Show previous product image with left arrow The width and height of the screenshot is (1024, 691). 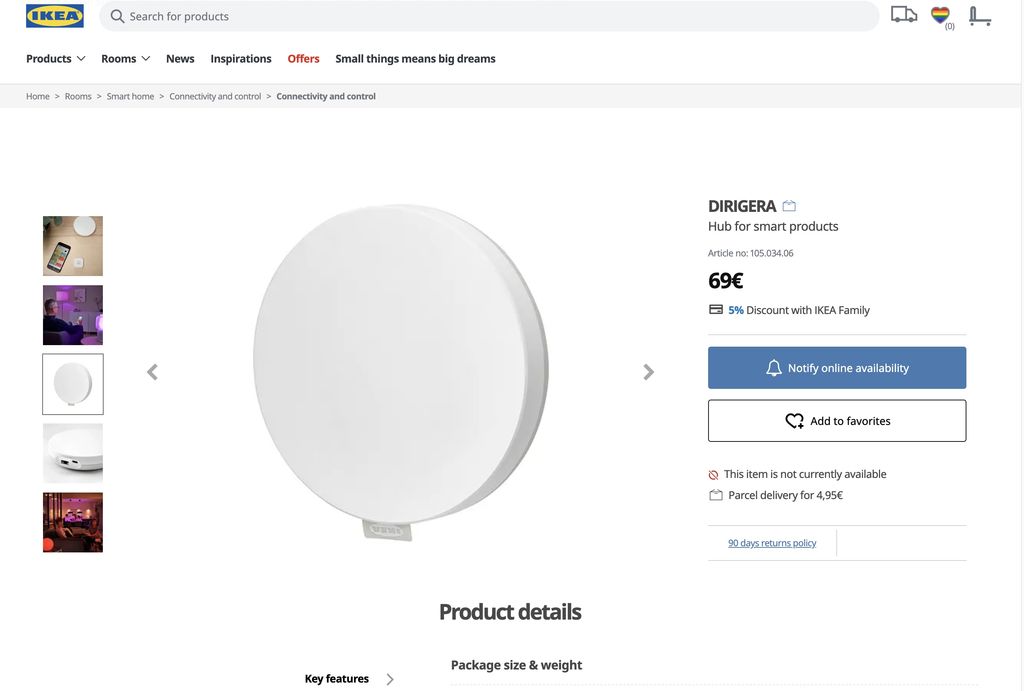(152, 372)
